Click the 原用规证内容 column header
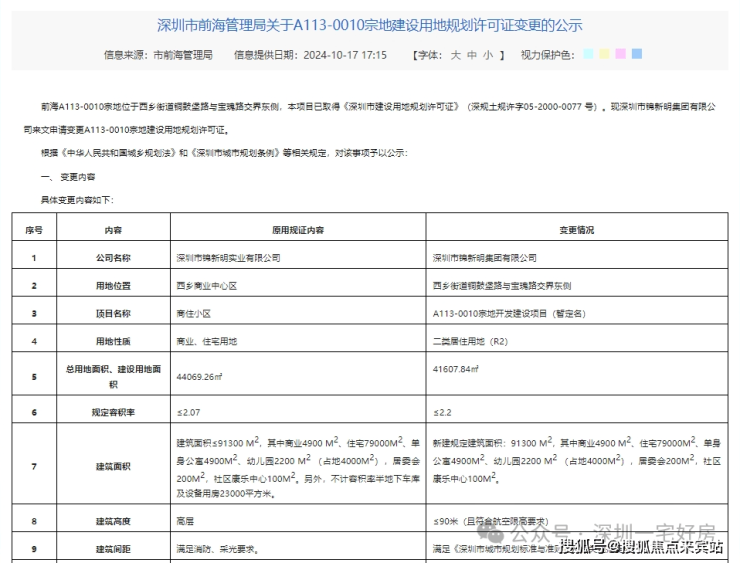 click(297, 229)
